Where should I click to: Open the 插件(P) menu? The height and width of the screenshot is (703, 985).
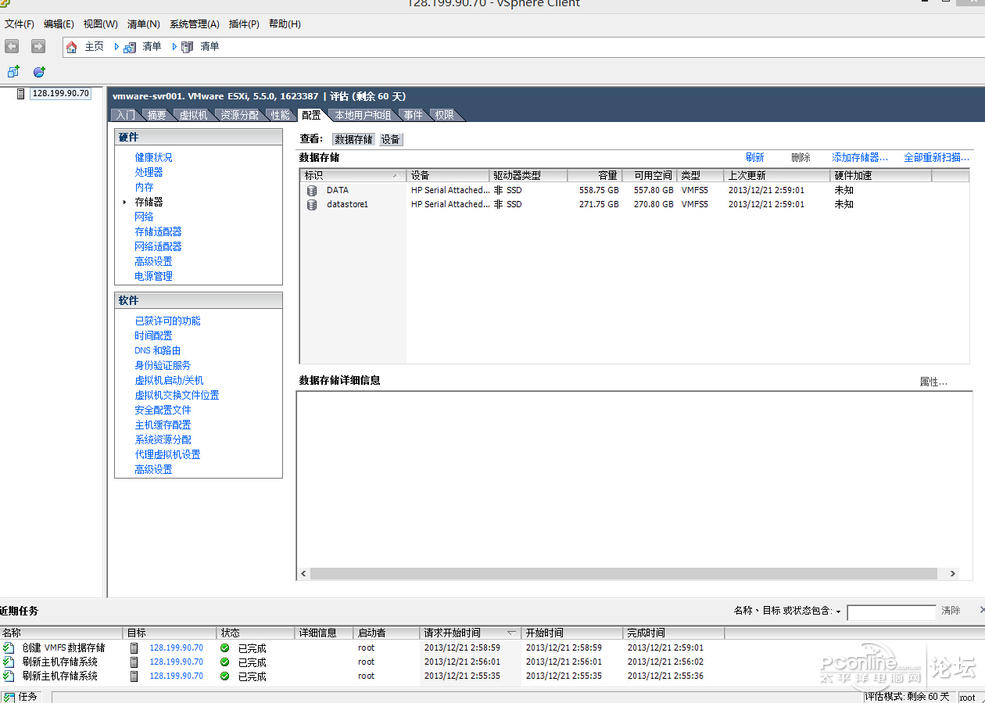244,24
